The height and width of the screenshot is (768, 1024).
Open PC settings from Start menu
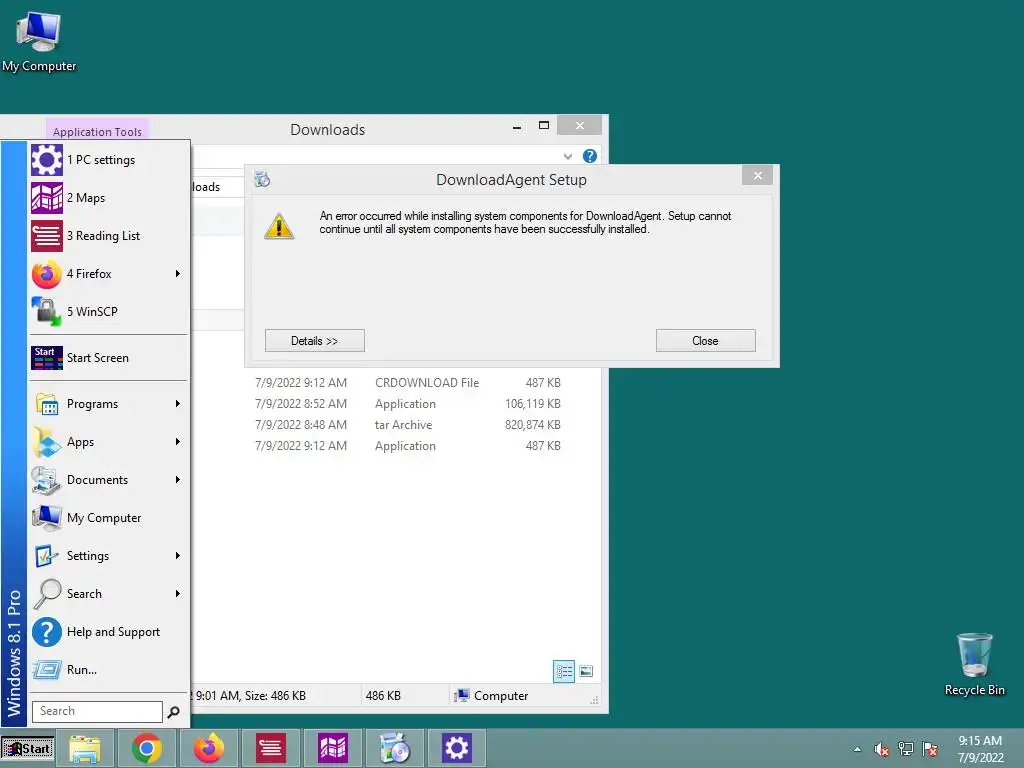109,160
